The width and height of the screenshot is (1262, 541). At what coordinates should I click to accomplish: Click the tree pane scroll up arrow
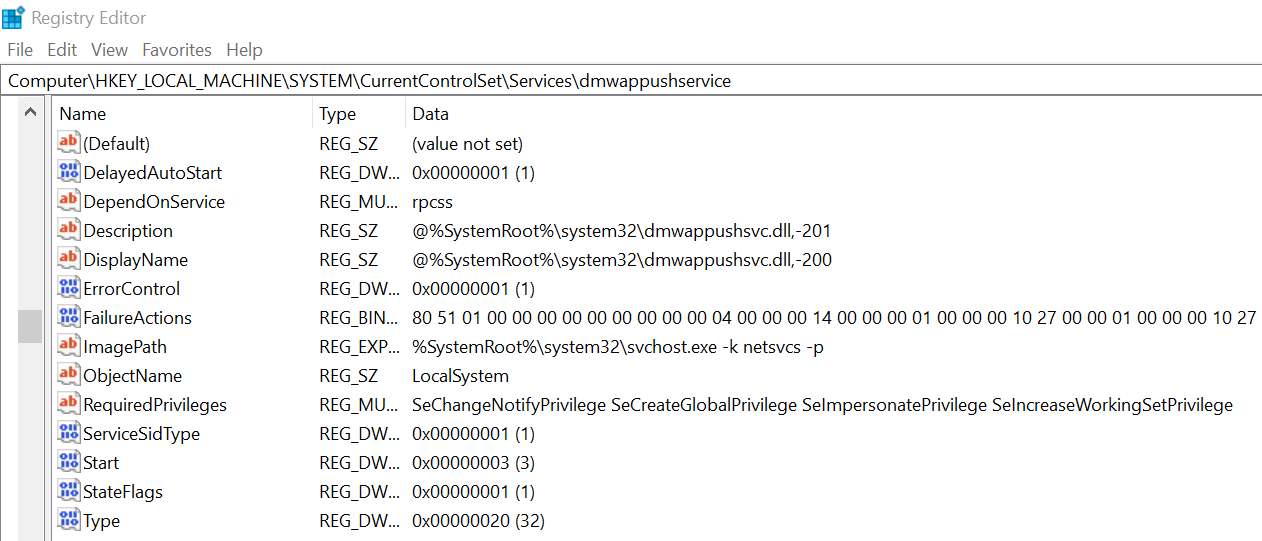point(30,113)
